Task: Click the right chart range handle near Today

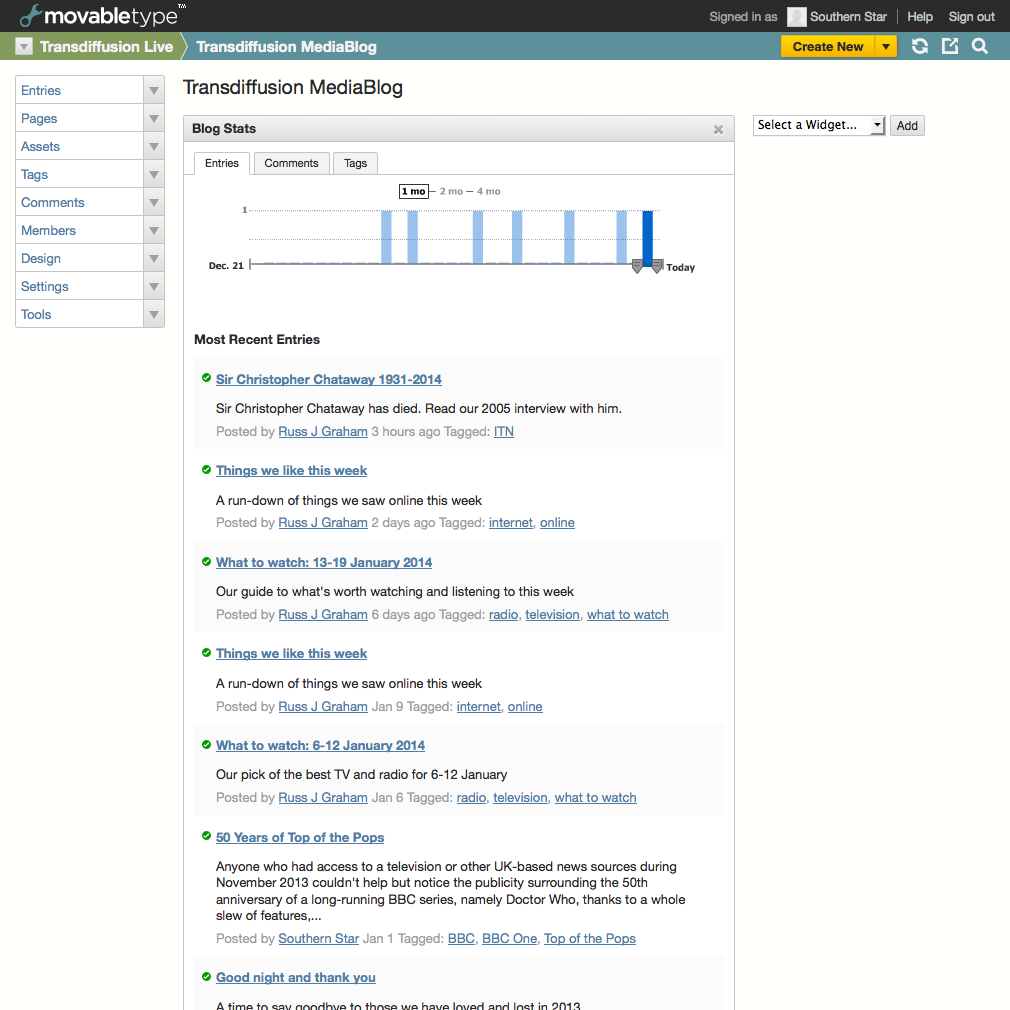Action: [x=658, y=266]
